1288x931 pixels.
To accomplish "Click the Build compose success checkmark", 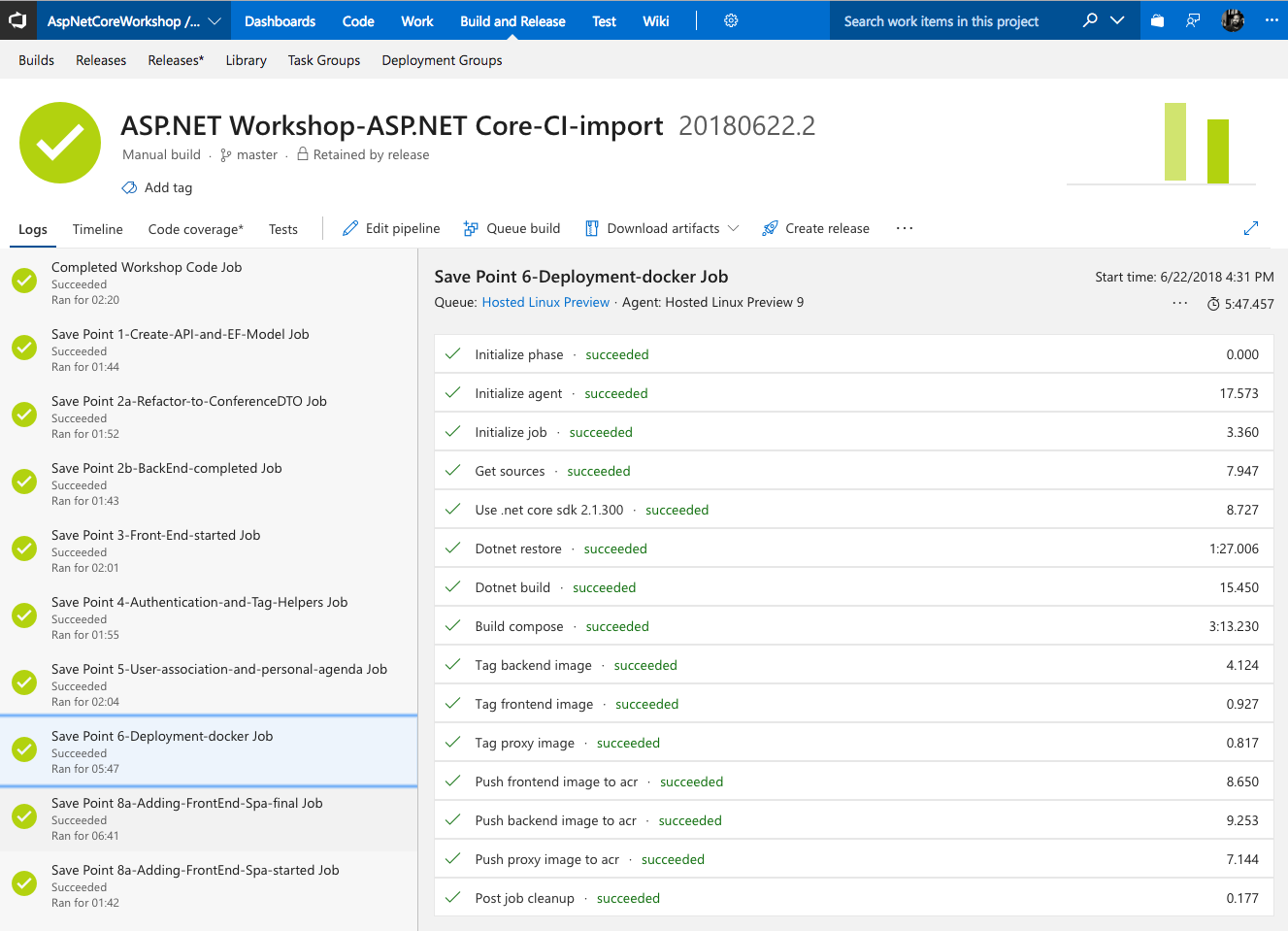I will pyautogui.click(x=452, y=625).
